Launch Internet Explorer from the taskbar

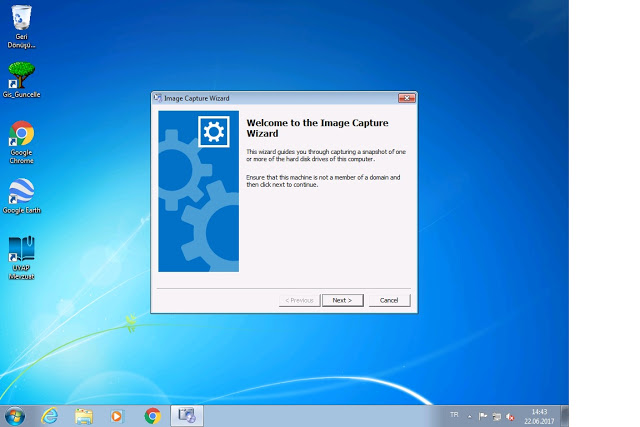point(50,415)
